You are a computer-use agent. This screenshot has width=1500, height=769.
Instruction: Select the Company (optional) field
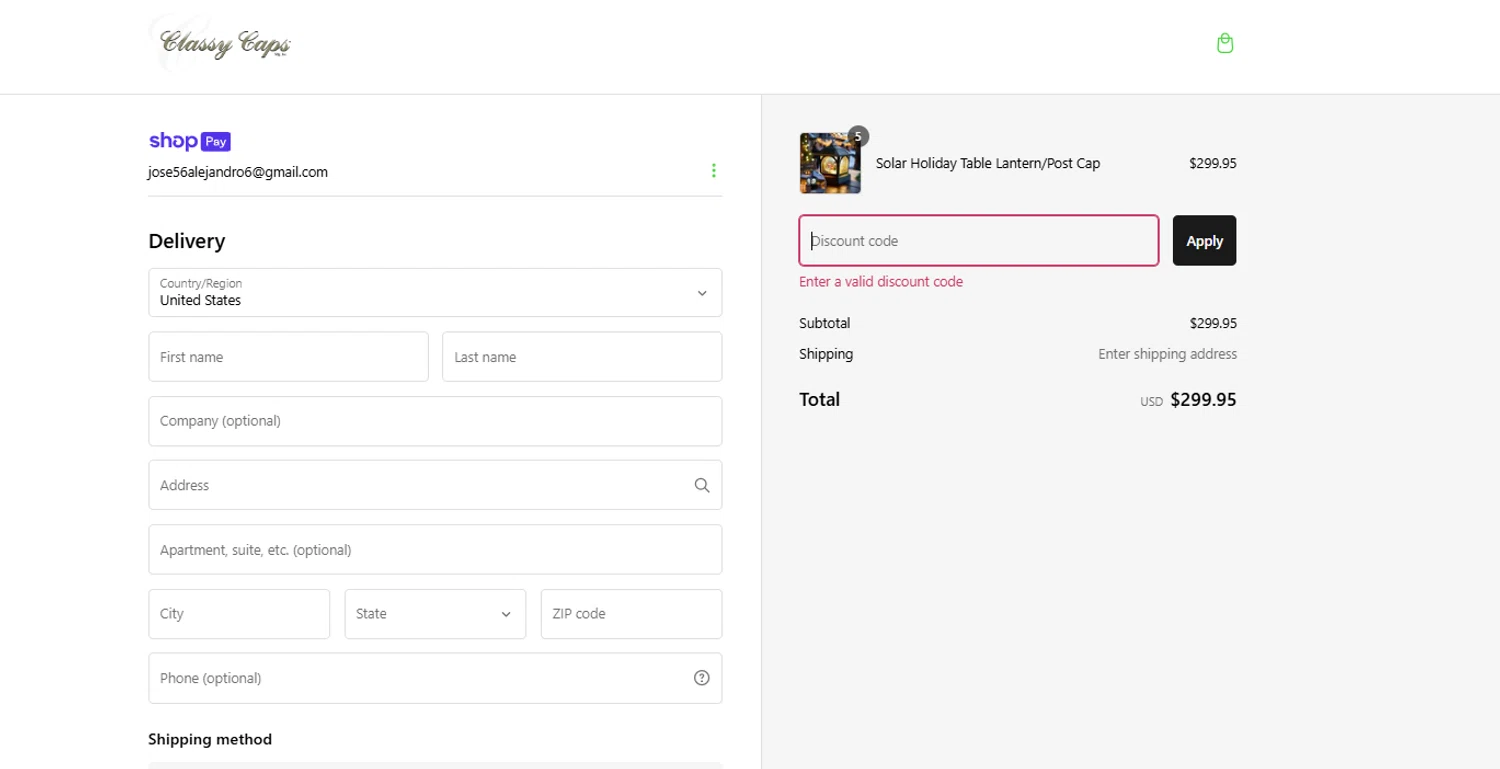point(435,421)
